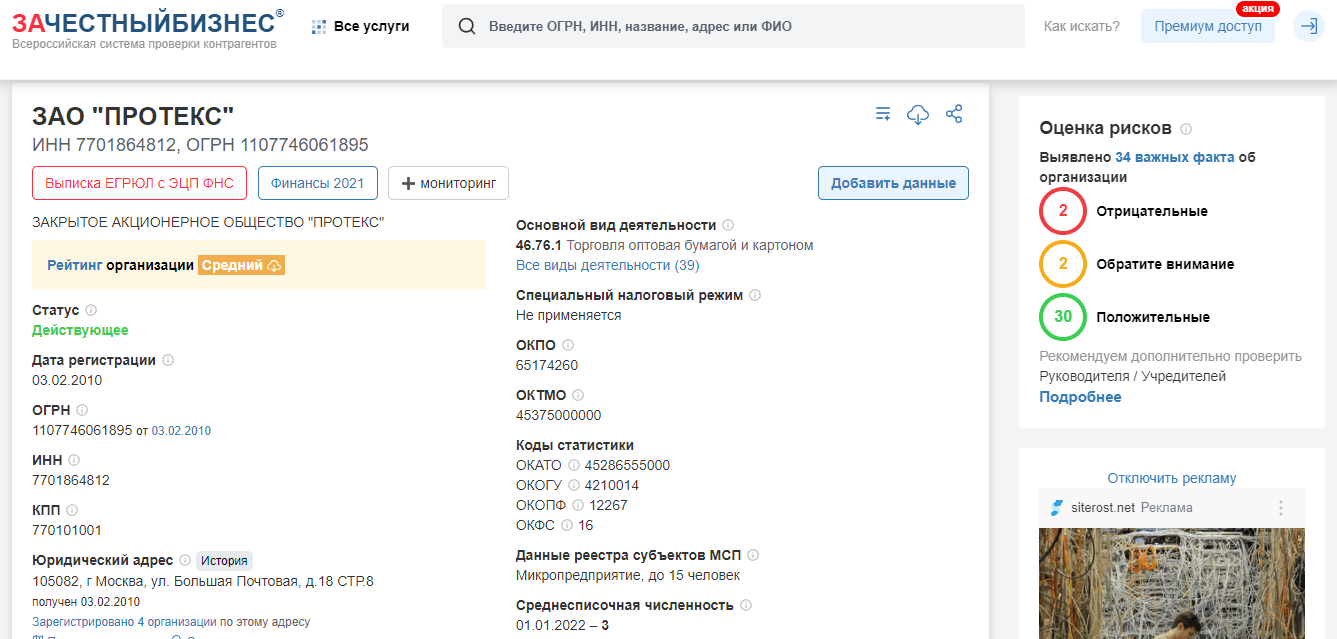
Task: Click Выписка ЕГРЮЛ с ЭЦП ФНС button
Action: (x=139, y=183)
